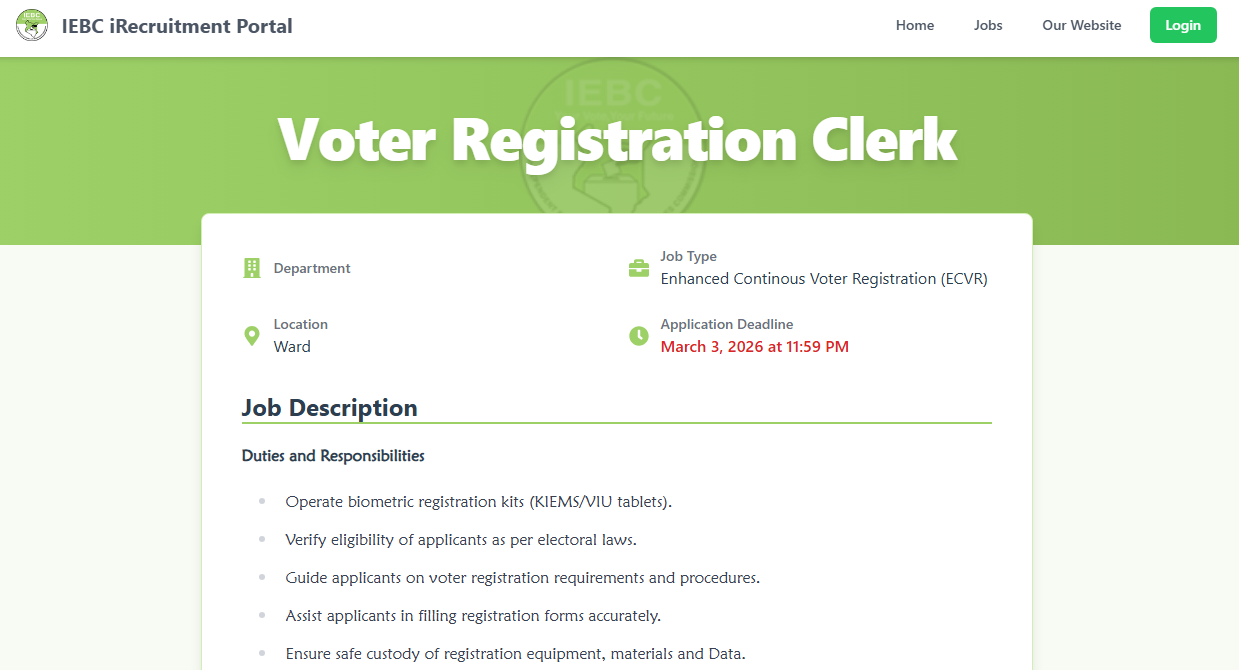Viewport: 1239px width, 670px height.
Task: Click the Job Description heading
Action: coord(329,408)
